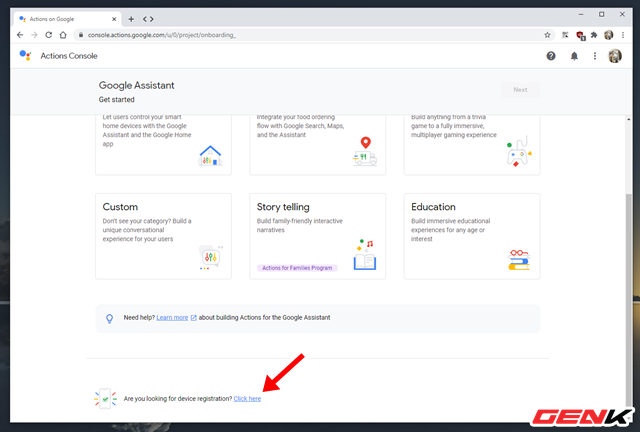
Task: Open the Chrome three-dot menu
Action: click(x=623, y=35)
